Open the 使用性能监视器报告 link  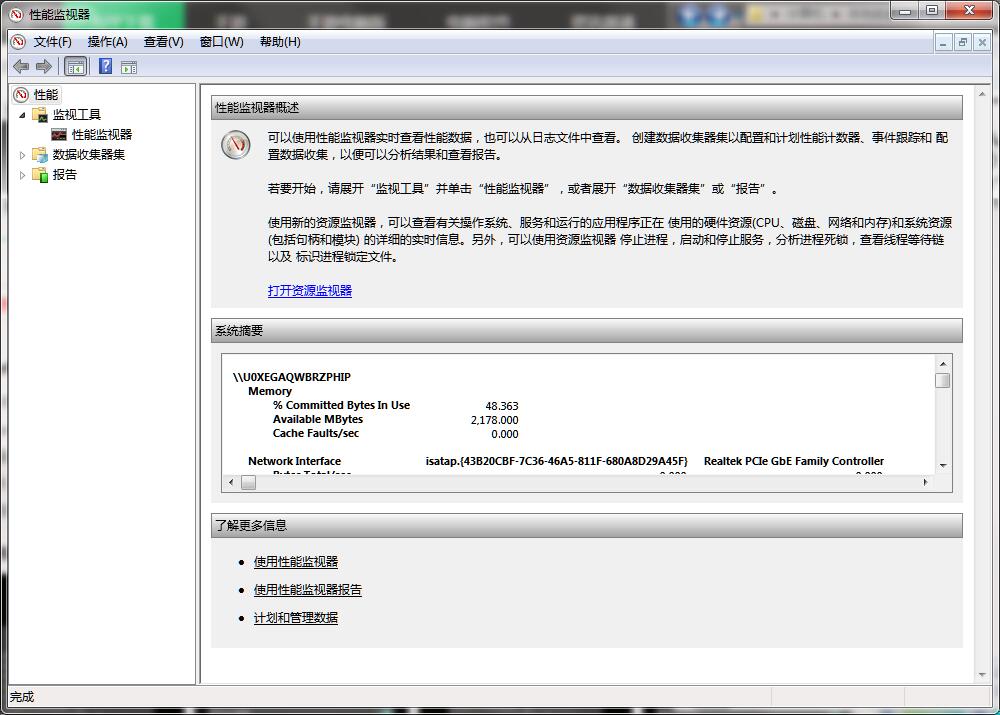307,590
